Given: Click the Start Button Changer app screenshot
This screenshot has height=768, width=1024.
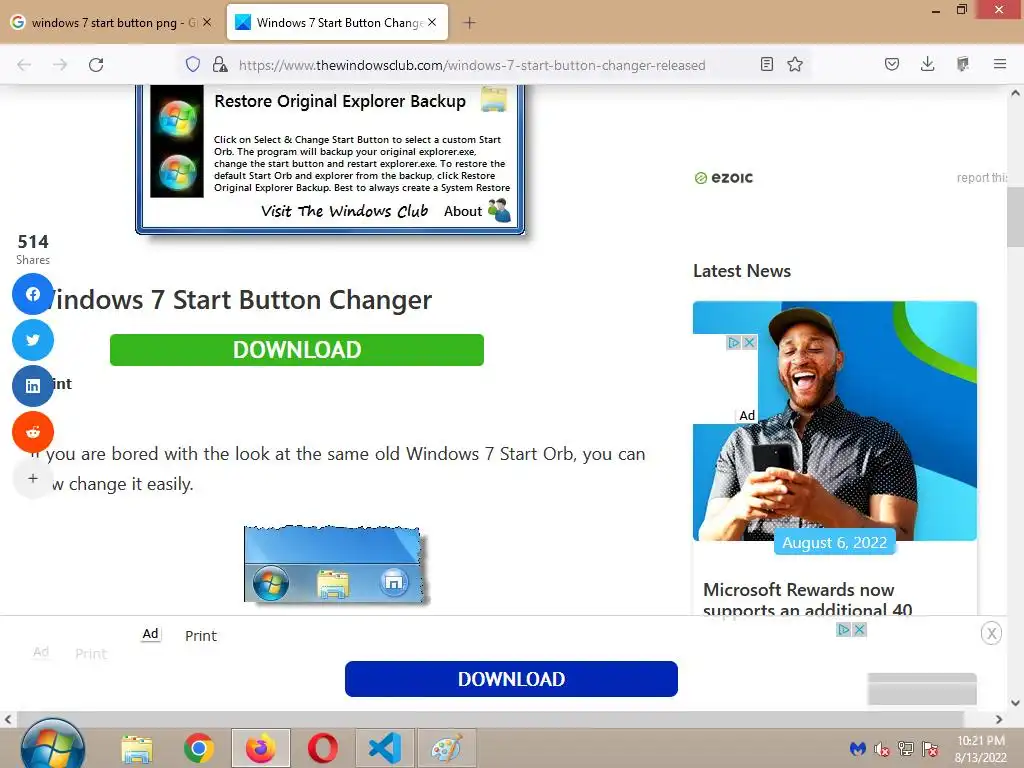Looking at the screenshot, I should click(x=330, y=159).
